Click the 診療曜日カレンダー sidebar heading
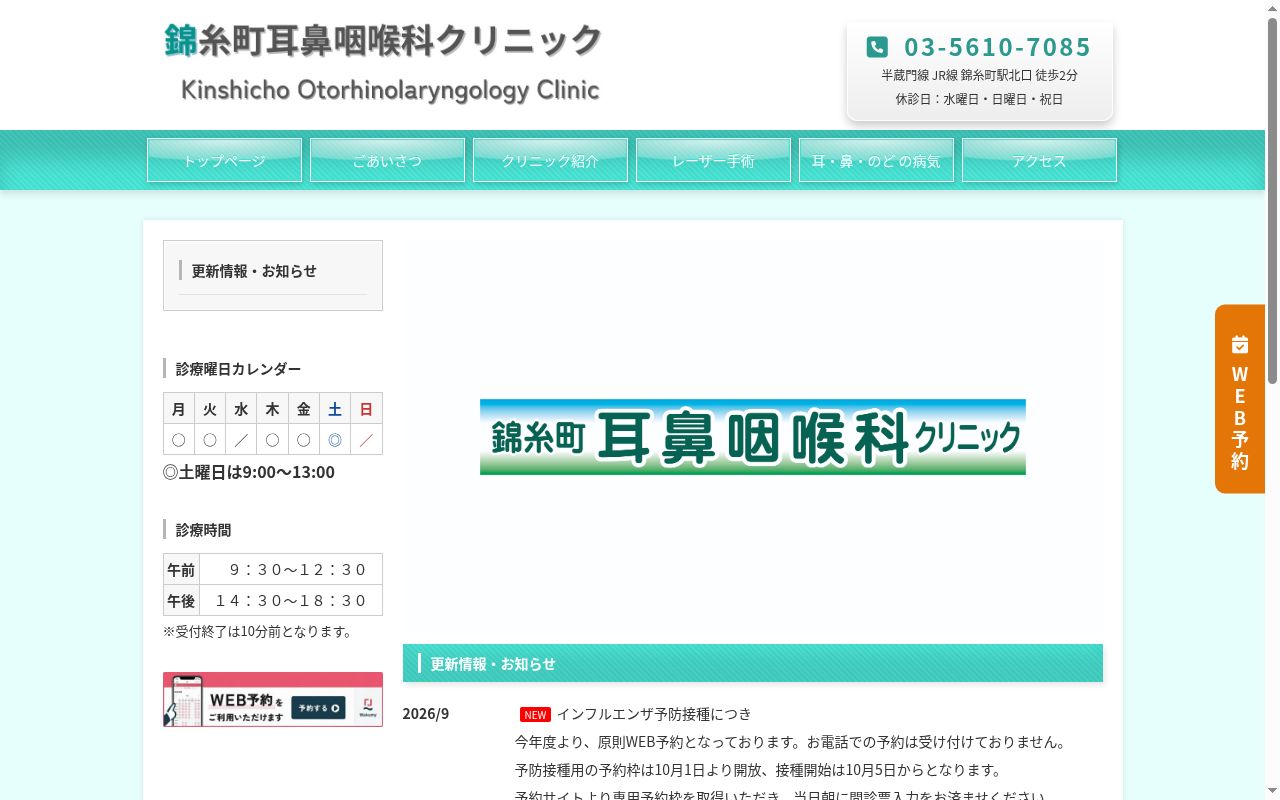The width and height of the screenshot is (1280, 800). pos(238,369)
